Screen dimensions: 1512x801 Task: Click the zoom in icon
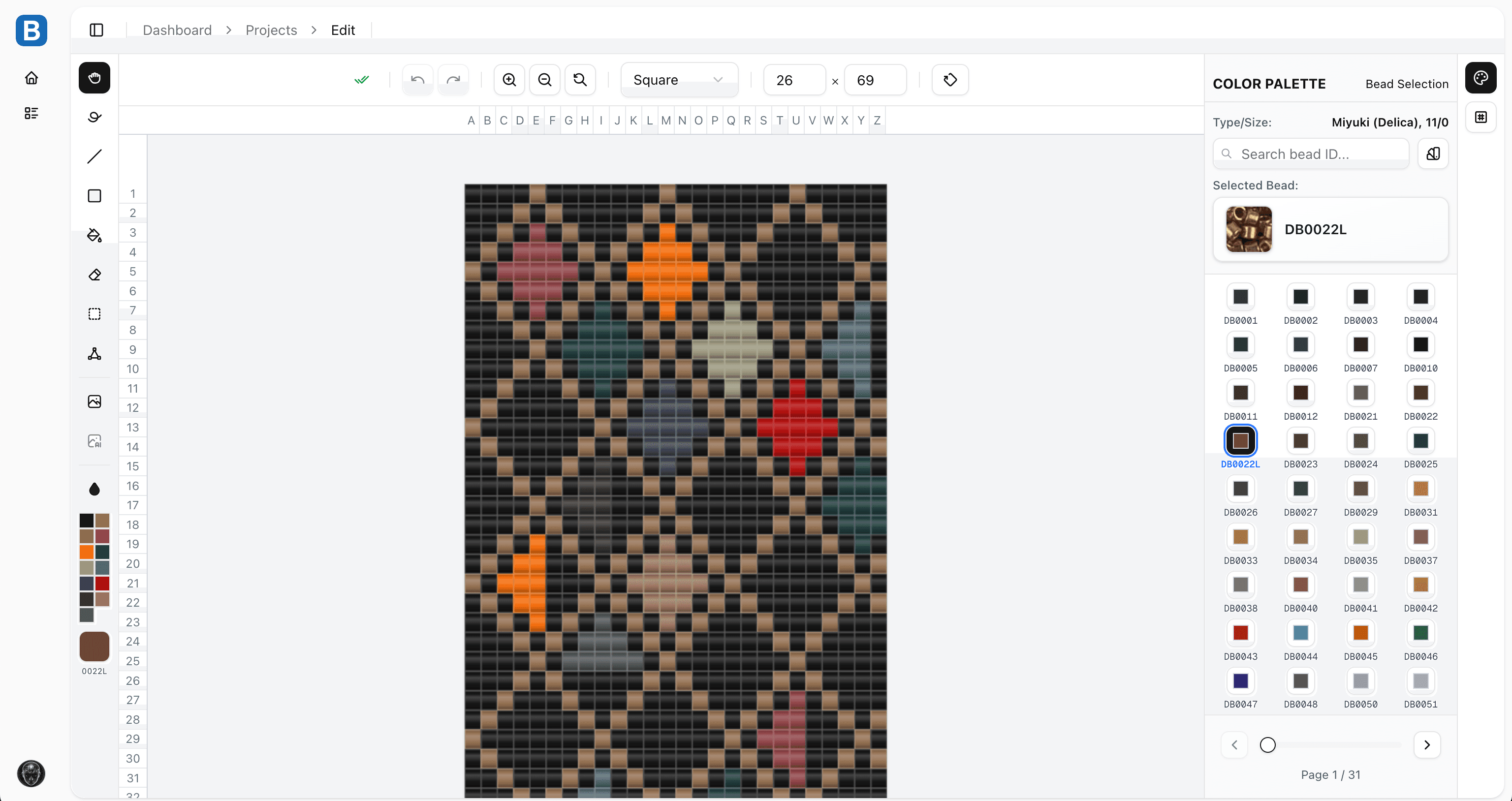pos(508,80)
